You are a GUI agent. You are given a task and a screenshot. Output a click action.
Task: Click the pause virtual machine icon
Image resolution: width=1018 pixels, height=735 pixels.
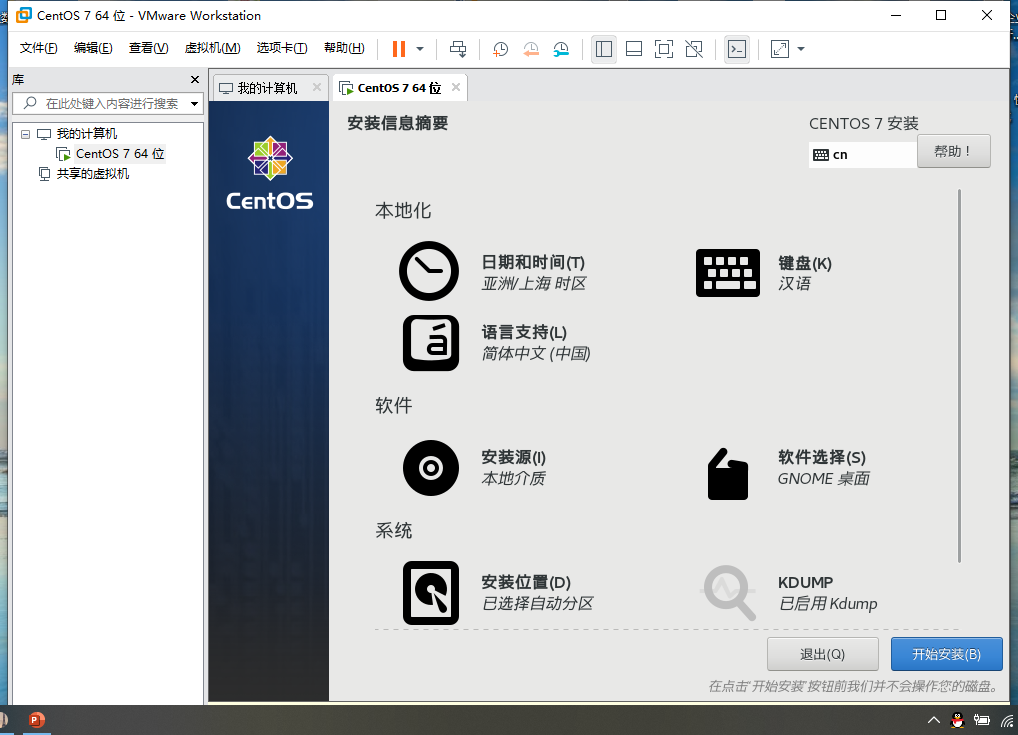pos(399,49)
